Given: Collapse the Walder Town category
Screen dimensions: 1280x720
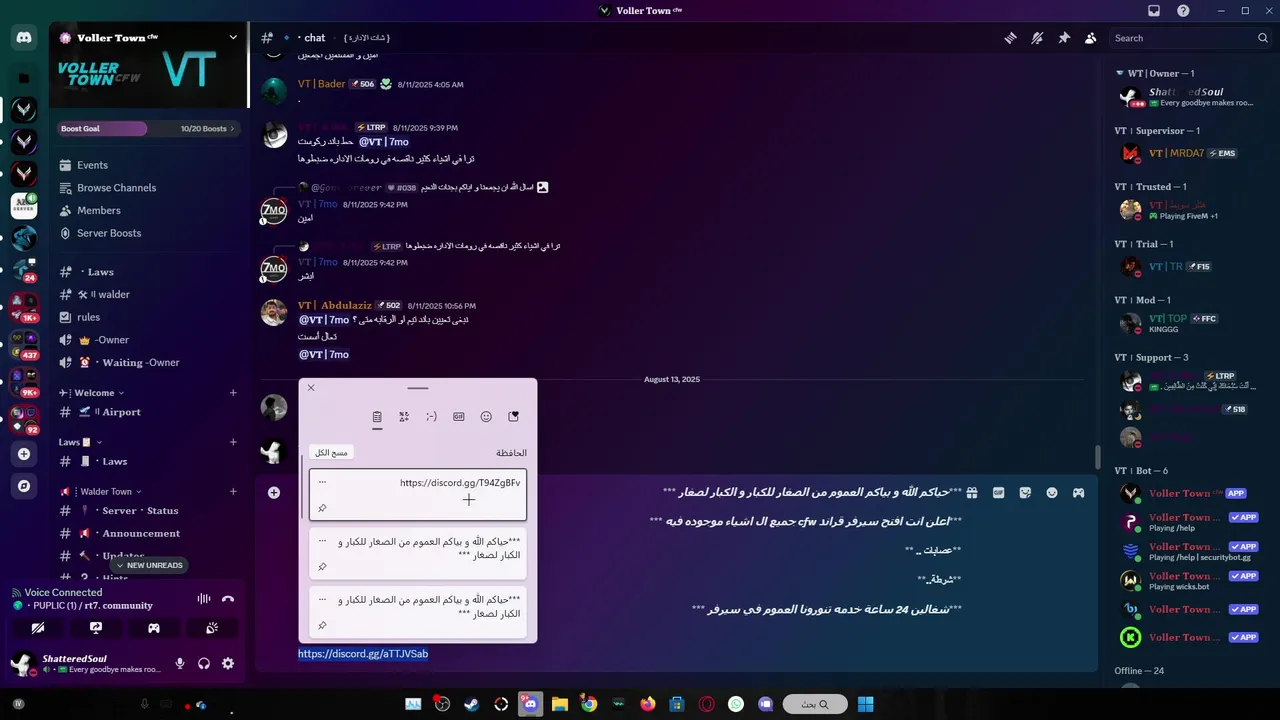Looking at the screenshot, I should [x=100, y=491].
